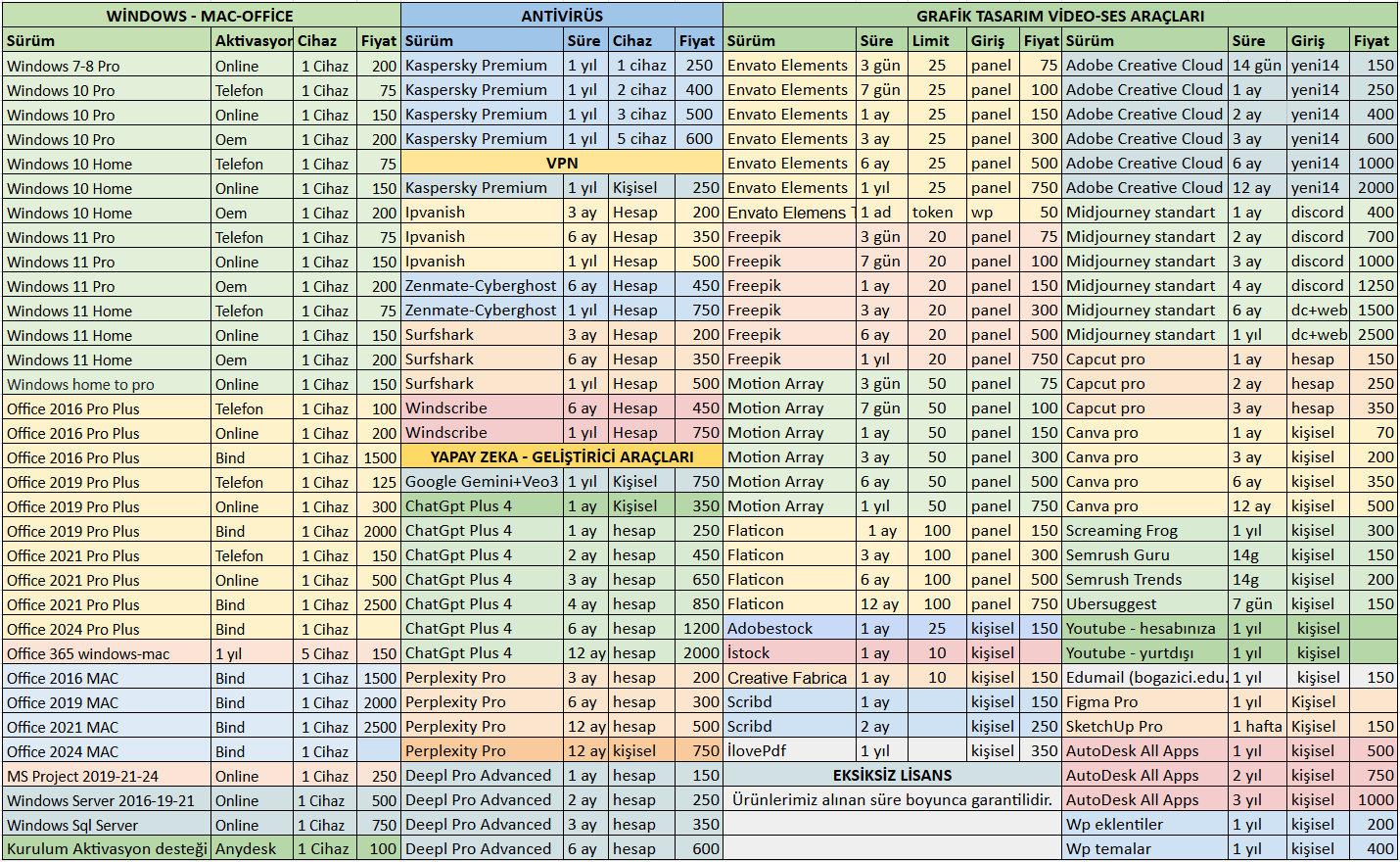Click the Anydesk activation cell
Viewport: 1400px width, 862px height.
point(246,848)
